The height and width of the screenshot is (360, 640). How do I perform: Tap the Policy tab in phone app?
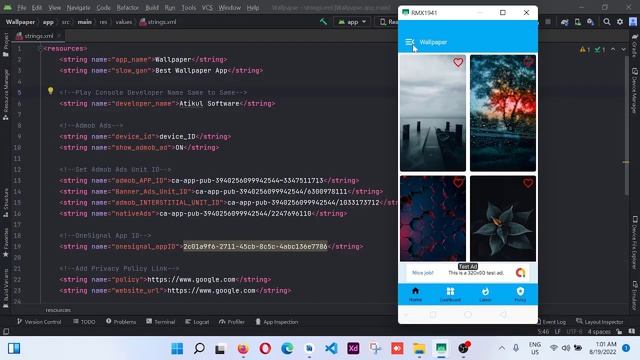[x=520, y=294]
